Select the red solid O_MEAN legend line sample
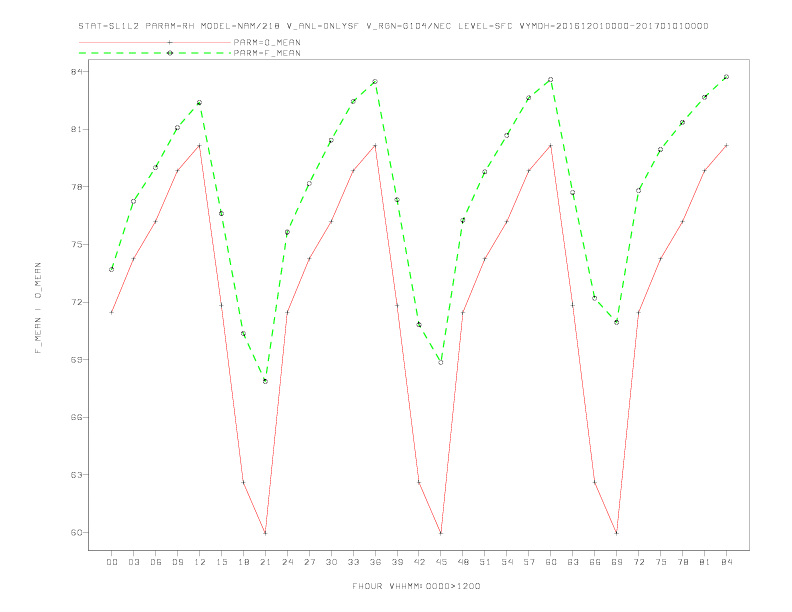Image resolution: width=792 pixels, height=612 pixels. [x=155, y=42]
